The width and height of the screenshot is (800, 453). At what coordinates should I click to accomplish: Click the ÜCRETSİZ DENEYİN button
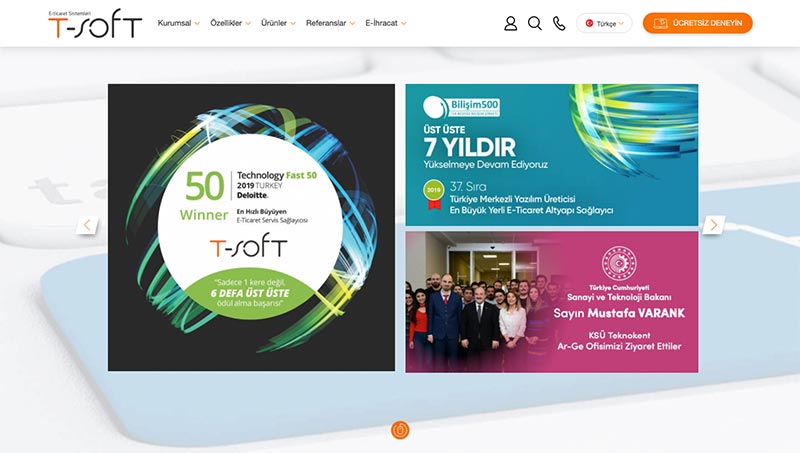tap(697, 23)
